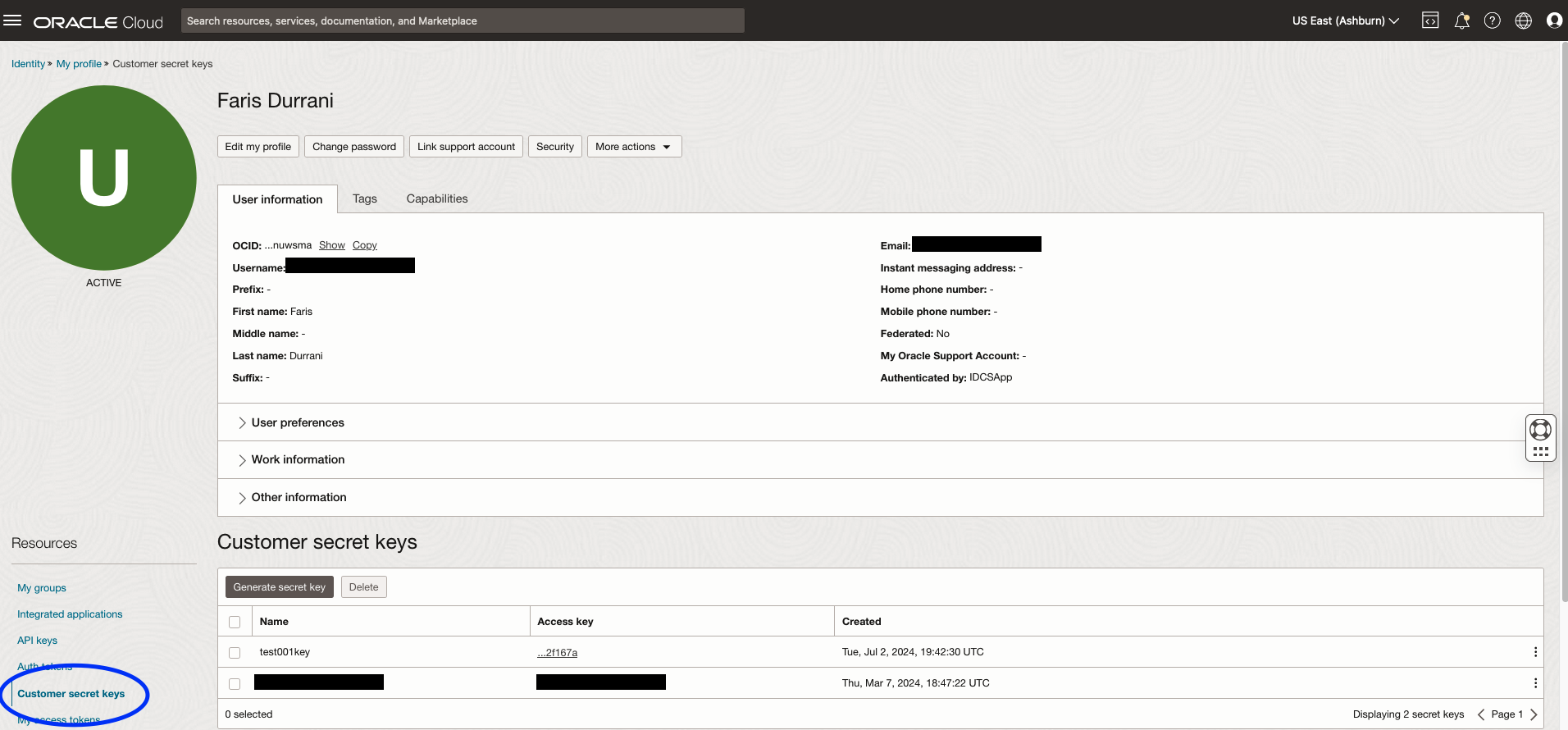
Task: Click the dotted grid handle below lifebuoy
Action: [x=1541, y=451]
